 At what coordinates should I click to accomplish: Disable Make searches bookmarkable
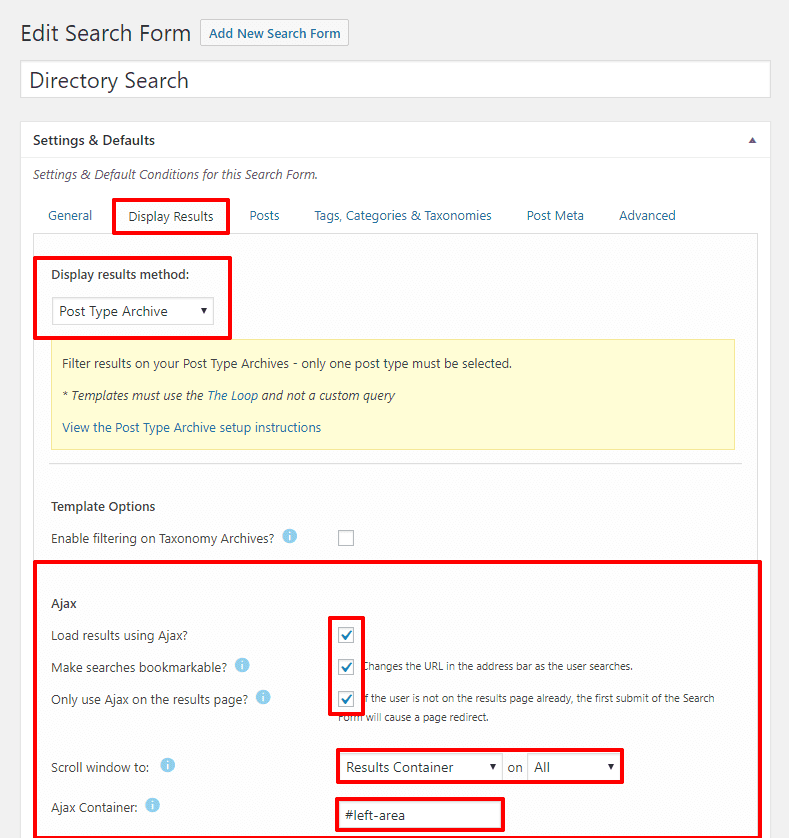pos(345,666)
